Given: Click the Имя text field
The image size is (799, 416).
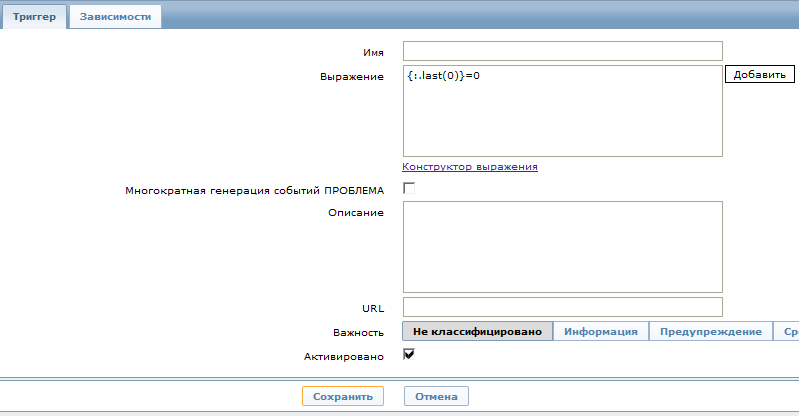Looking at the screenshot, I should point(562,52).
